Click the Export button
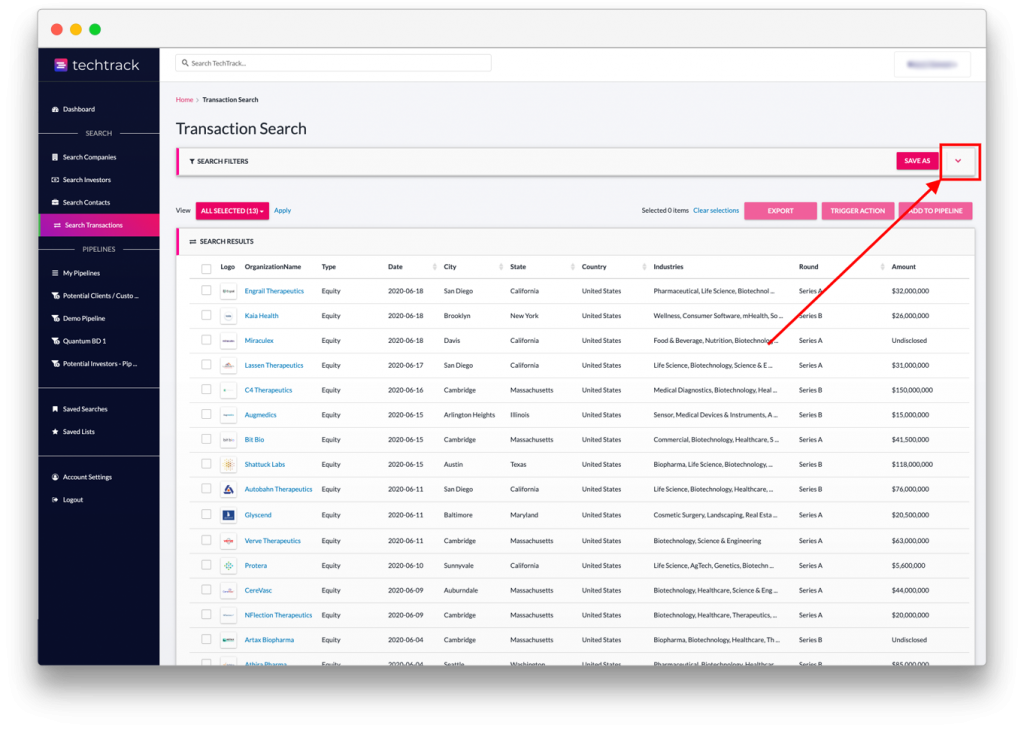1024x740 pixels. tap(780, 211)
